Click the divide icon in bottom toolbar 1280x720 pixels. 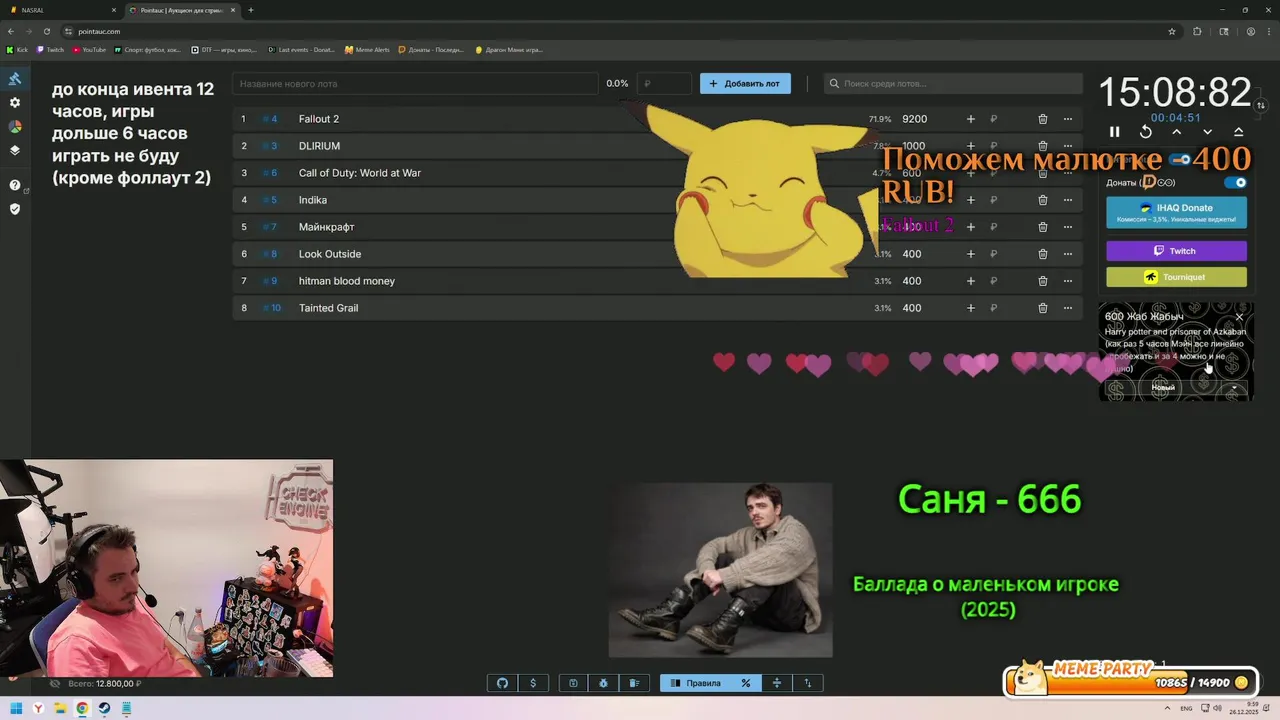(x=777, y=683)
